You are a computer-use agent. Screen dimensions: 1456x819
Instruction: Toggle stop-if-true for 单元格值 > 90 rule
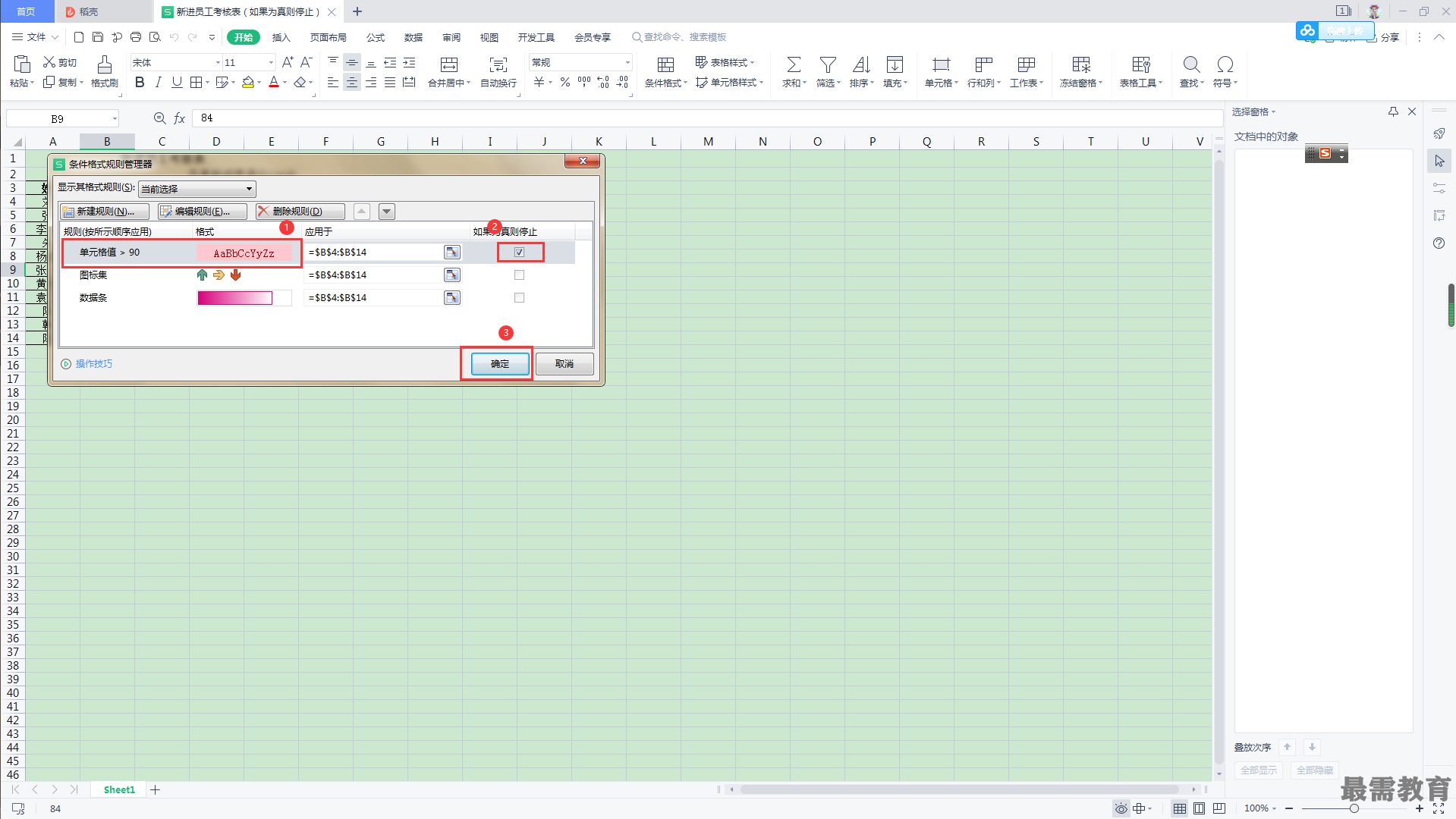520,253
